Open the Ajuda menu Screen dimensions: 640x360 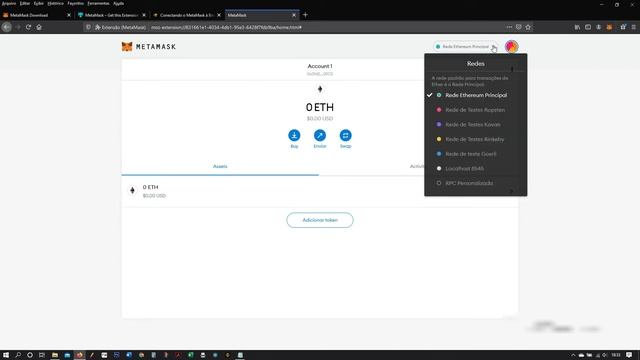(x=119, y=3)
